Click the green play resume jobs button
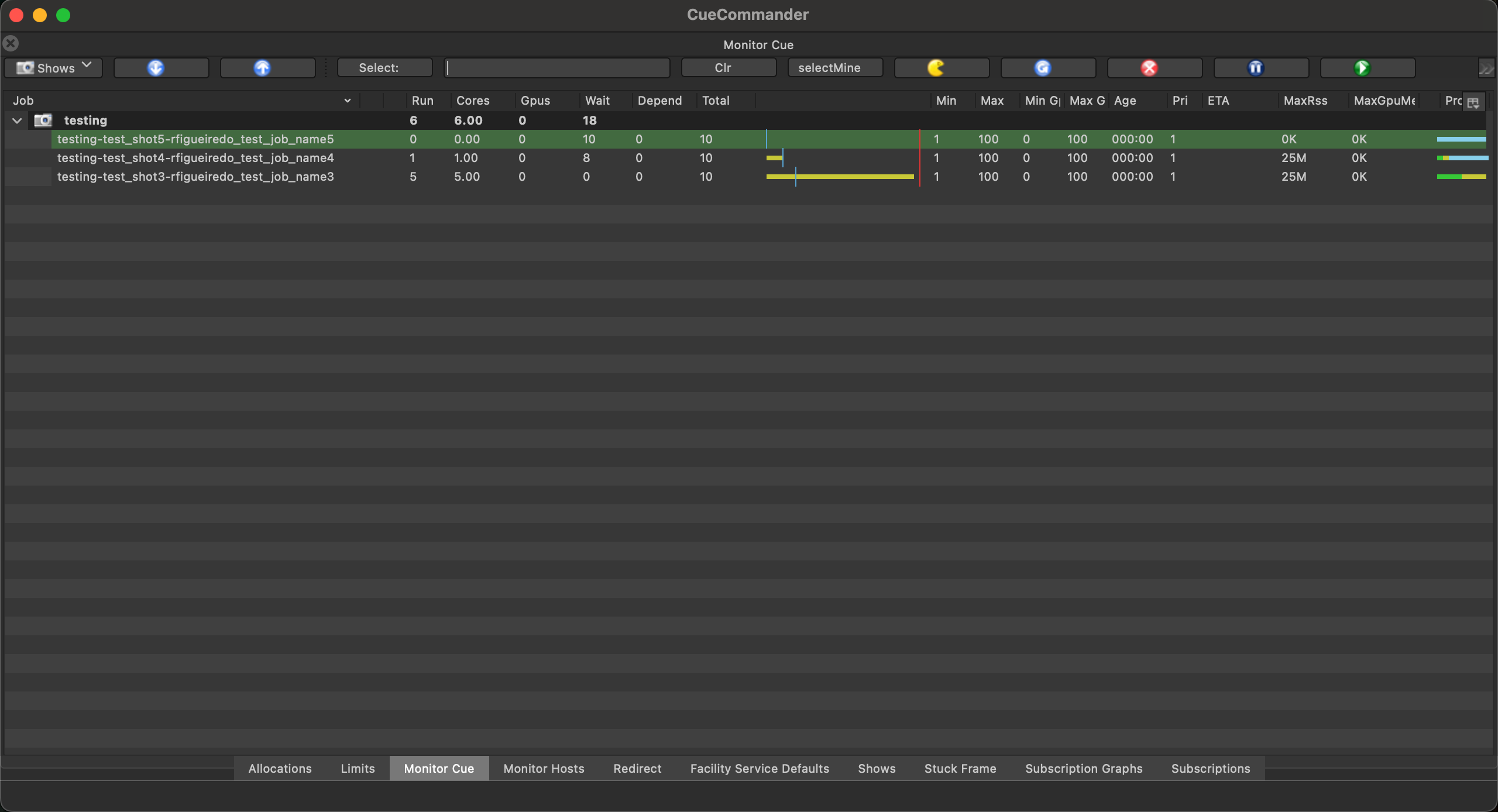Image resolution: width=1498 pixels, height=812 pixels. click(1368, 68)
